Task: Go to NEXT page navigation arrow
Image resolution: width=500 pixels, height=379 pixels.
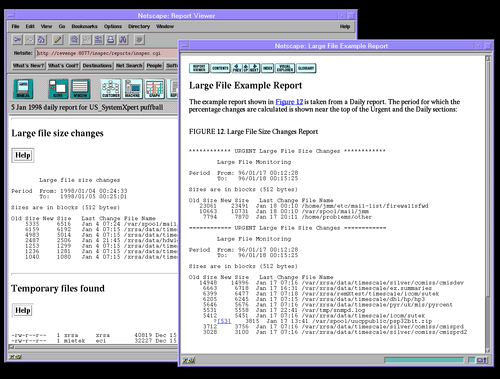Action: pyautogui.click(x=254, y=68)
